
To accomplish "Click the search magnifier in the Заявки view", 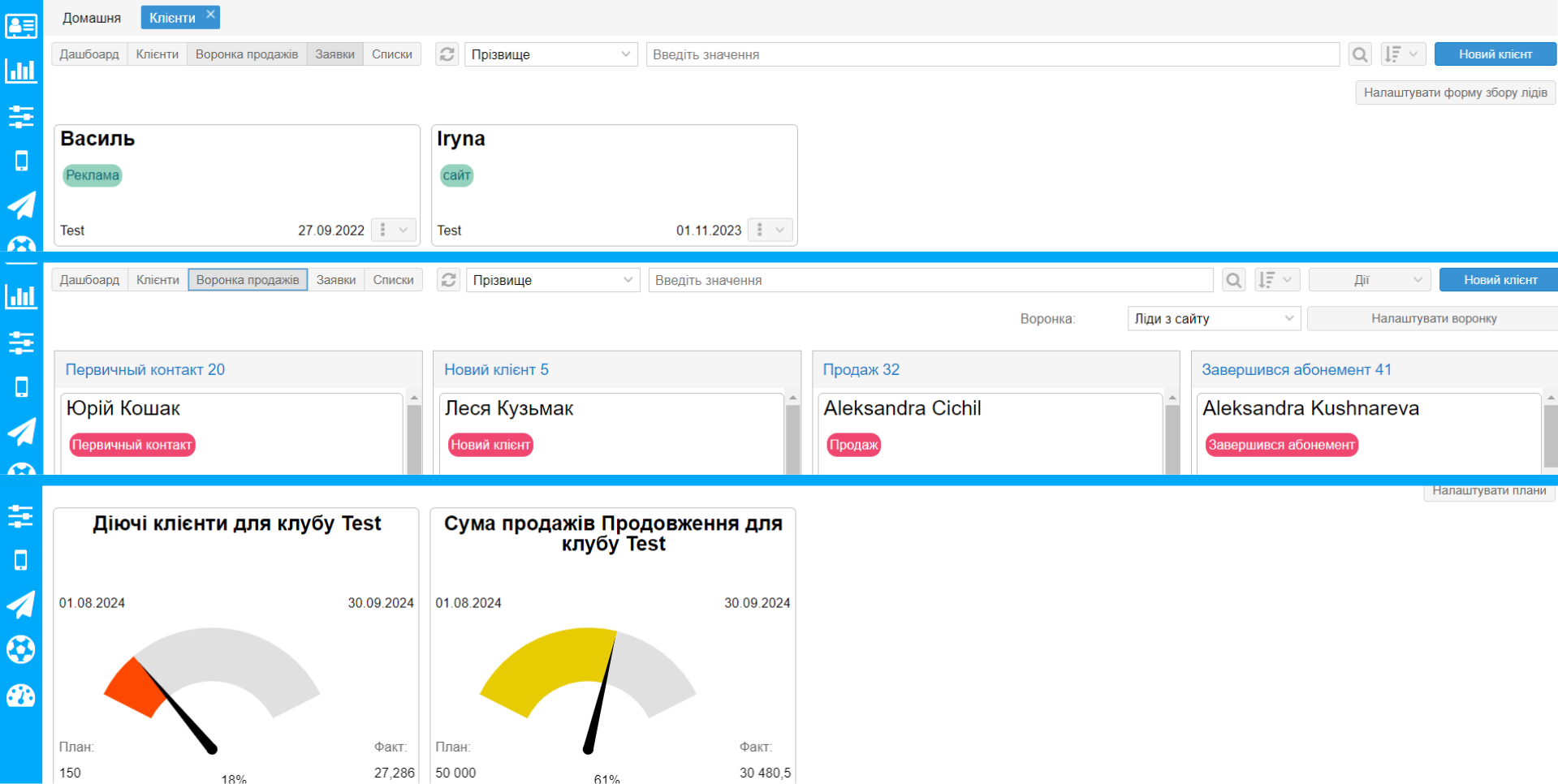I will (x=1360, y=54).
